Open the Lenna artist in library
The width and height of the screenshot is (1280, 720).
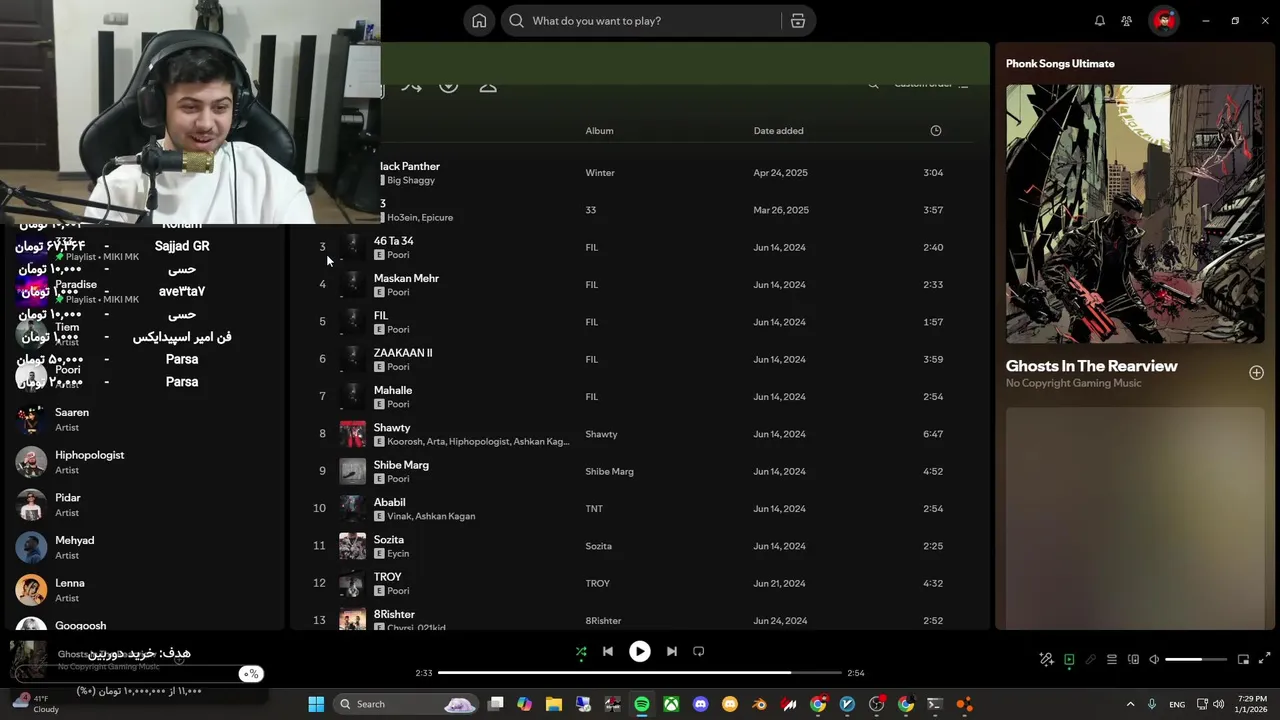click(145, 590)
